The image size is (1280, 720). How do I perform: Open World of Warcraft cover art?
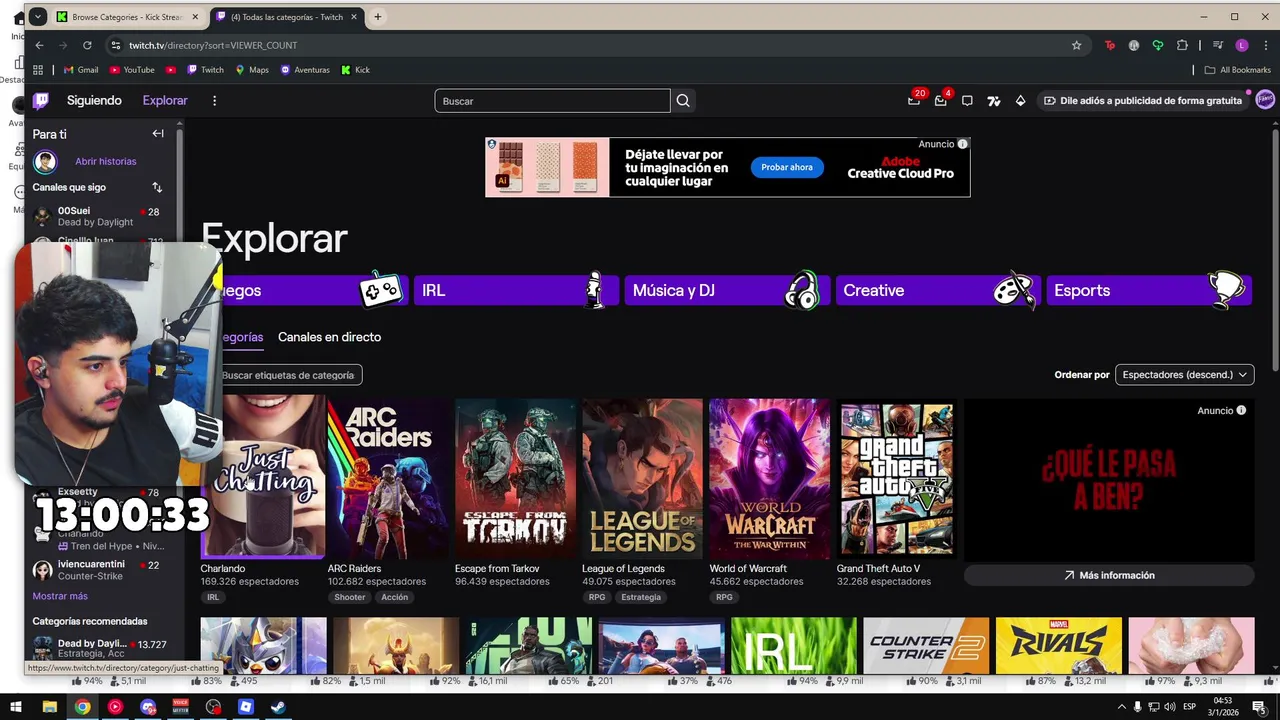coord(769,479)
